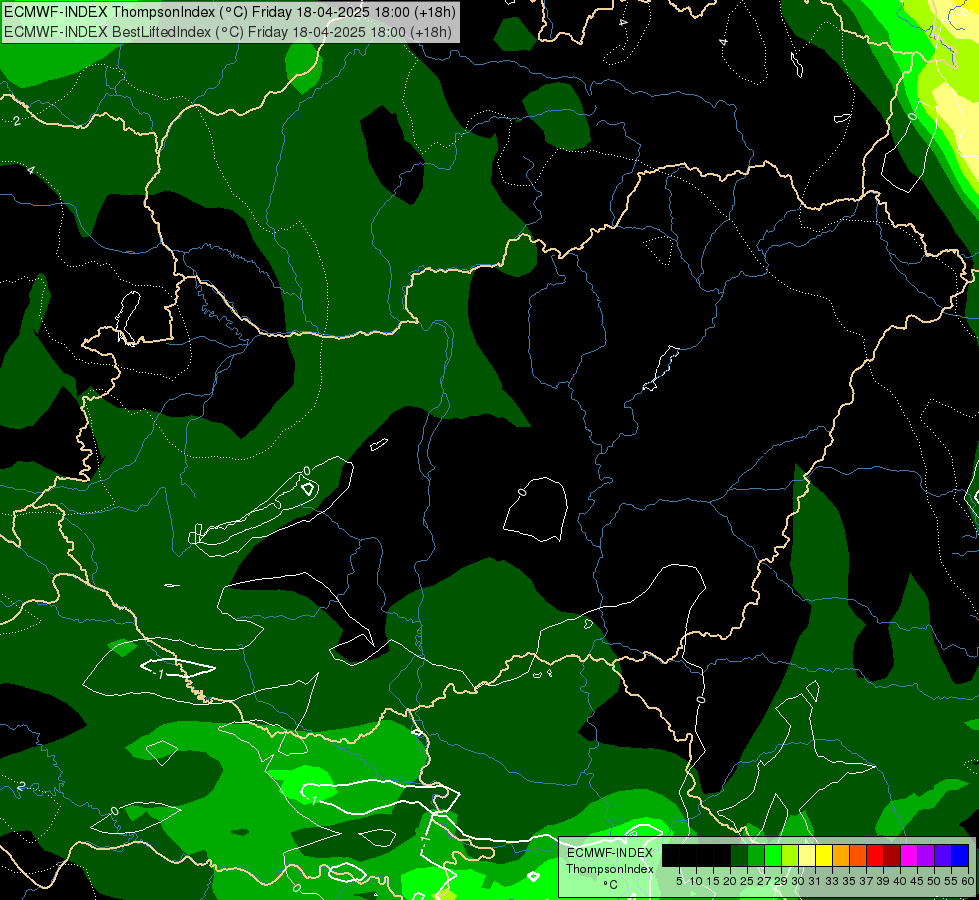Screen dimensions: 979x900
Task: Select the pale yellow legend swatch
Action: pos(807,856)
